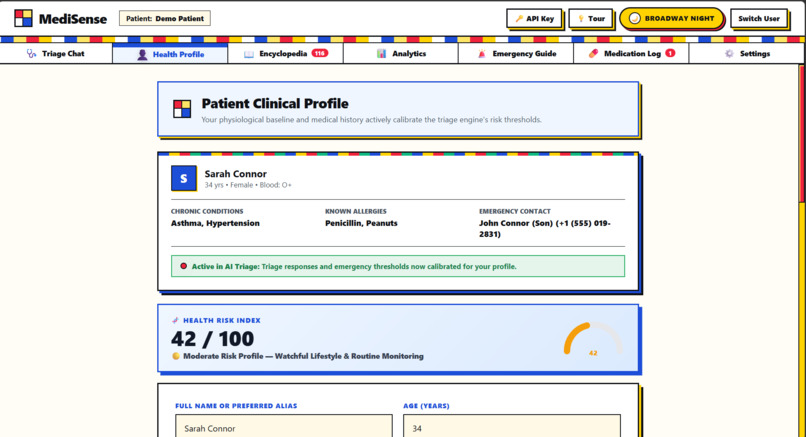Click the book icon on Encyclopedia tab

click(249, 54)
